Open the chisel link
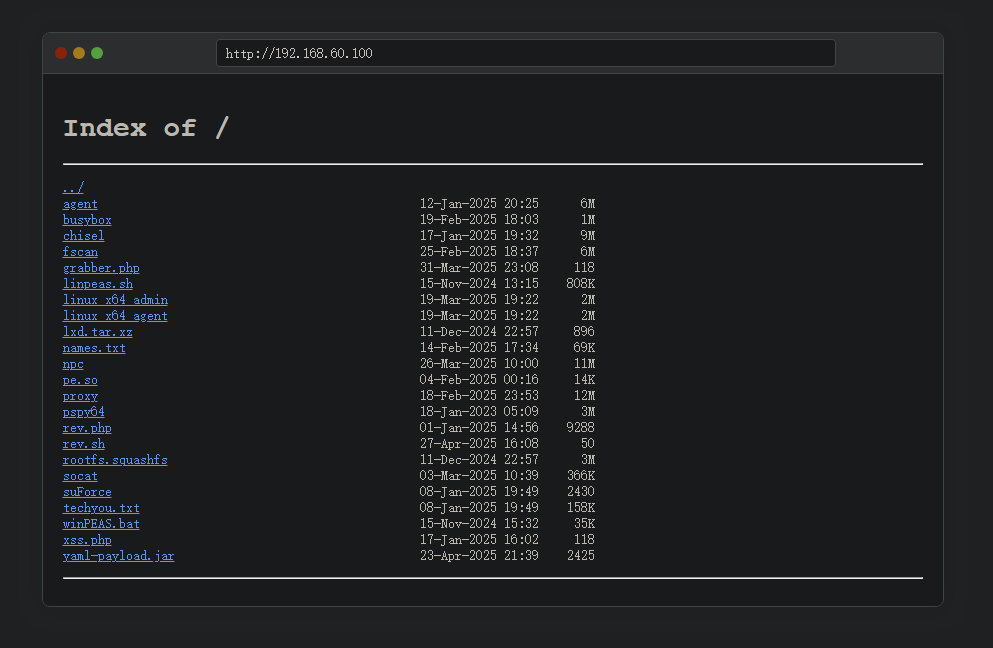This screenshot has width=993, height=648. pyautogui.click(x=83, y=236)
